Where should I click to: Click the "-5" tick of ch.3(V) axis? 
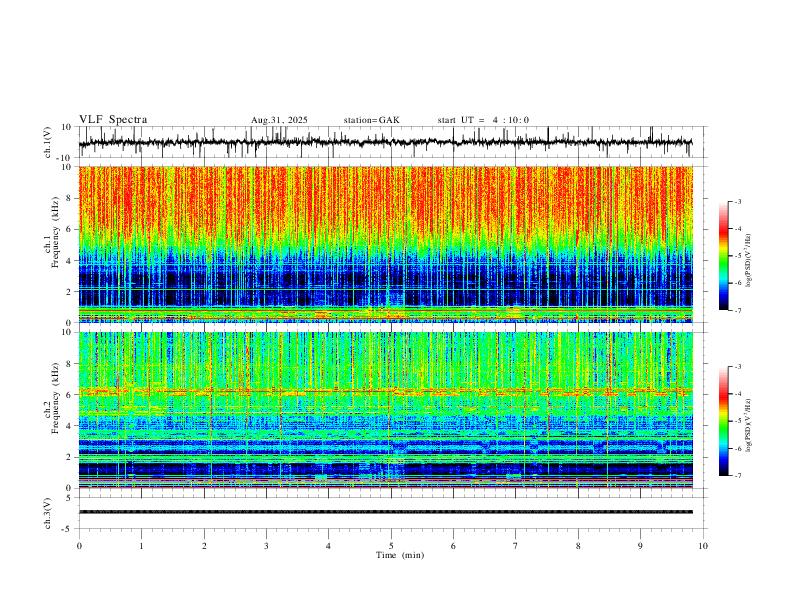[68, 529]
